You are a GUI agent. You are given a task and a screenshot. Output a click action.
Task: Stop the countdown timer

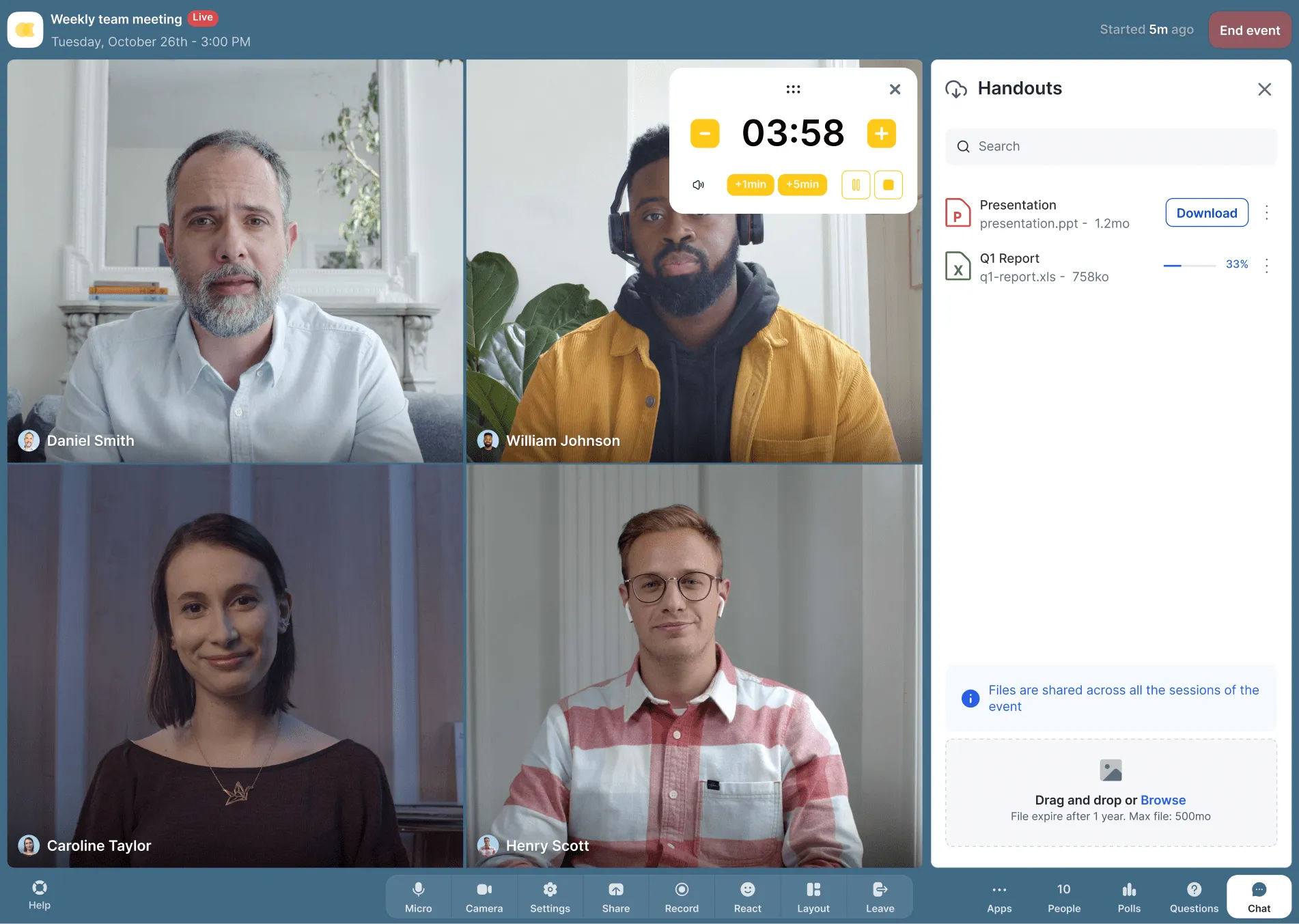(x=889, y=185)
